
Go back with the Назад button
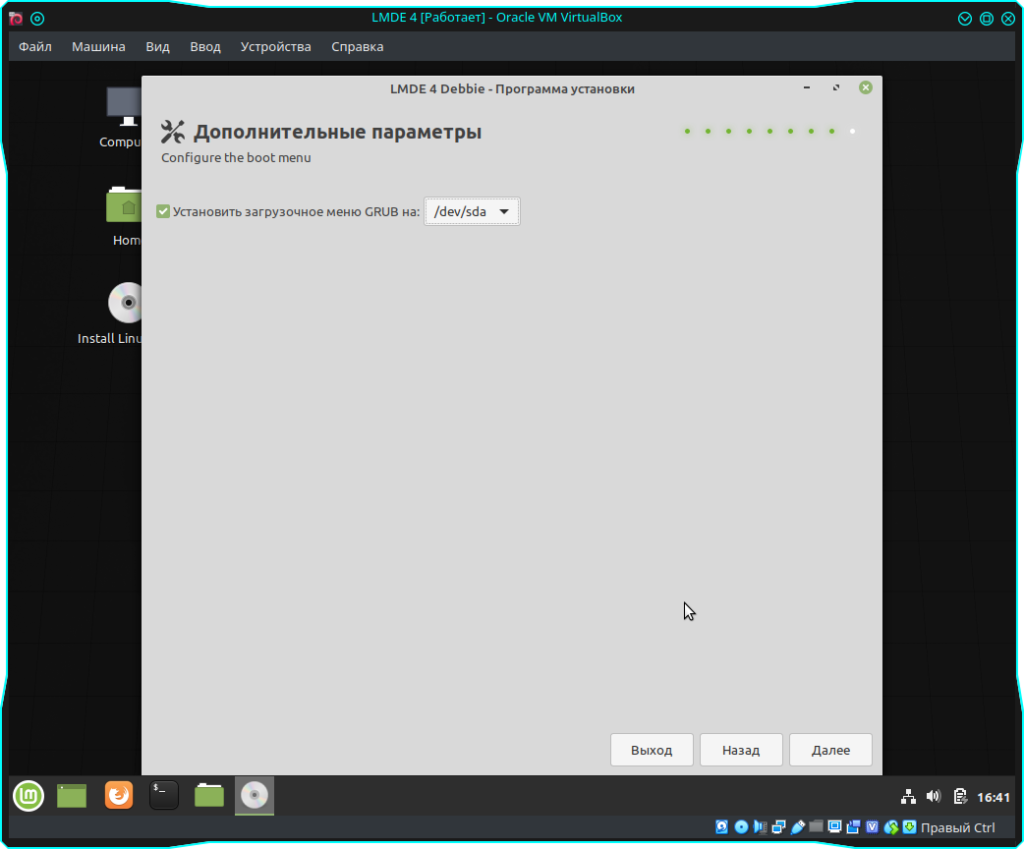tap(741, 750)
